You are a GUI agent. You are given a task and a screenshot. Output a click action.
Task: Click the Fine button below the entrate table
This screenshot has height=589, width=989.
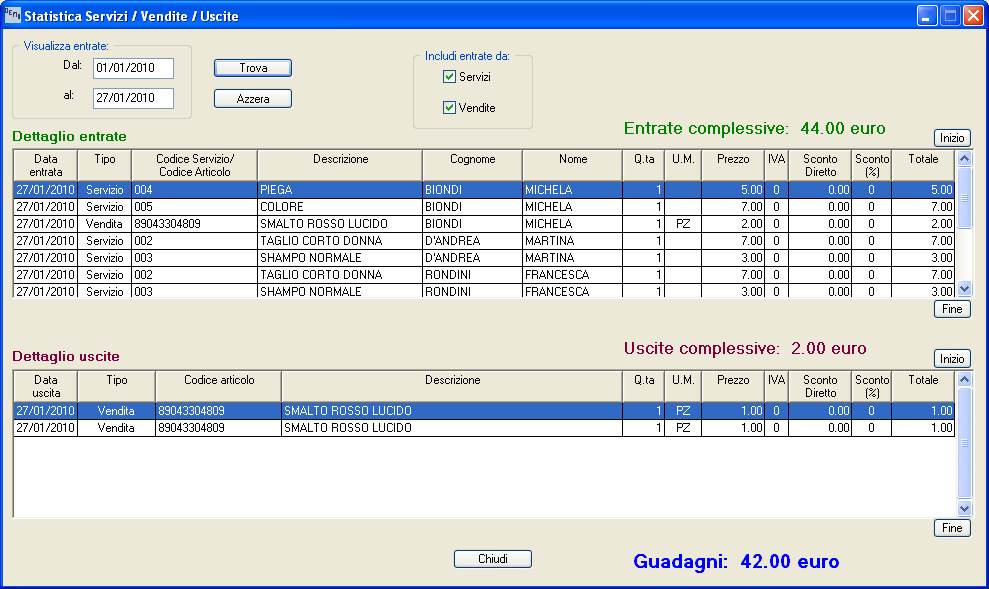tap(952, 309)
